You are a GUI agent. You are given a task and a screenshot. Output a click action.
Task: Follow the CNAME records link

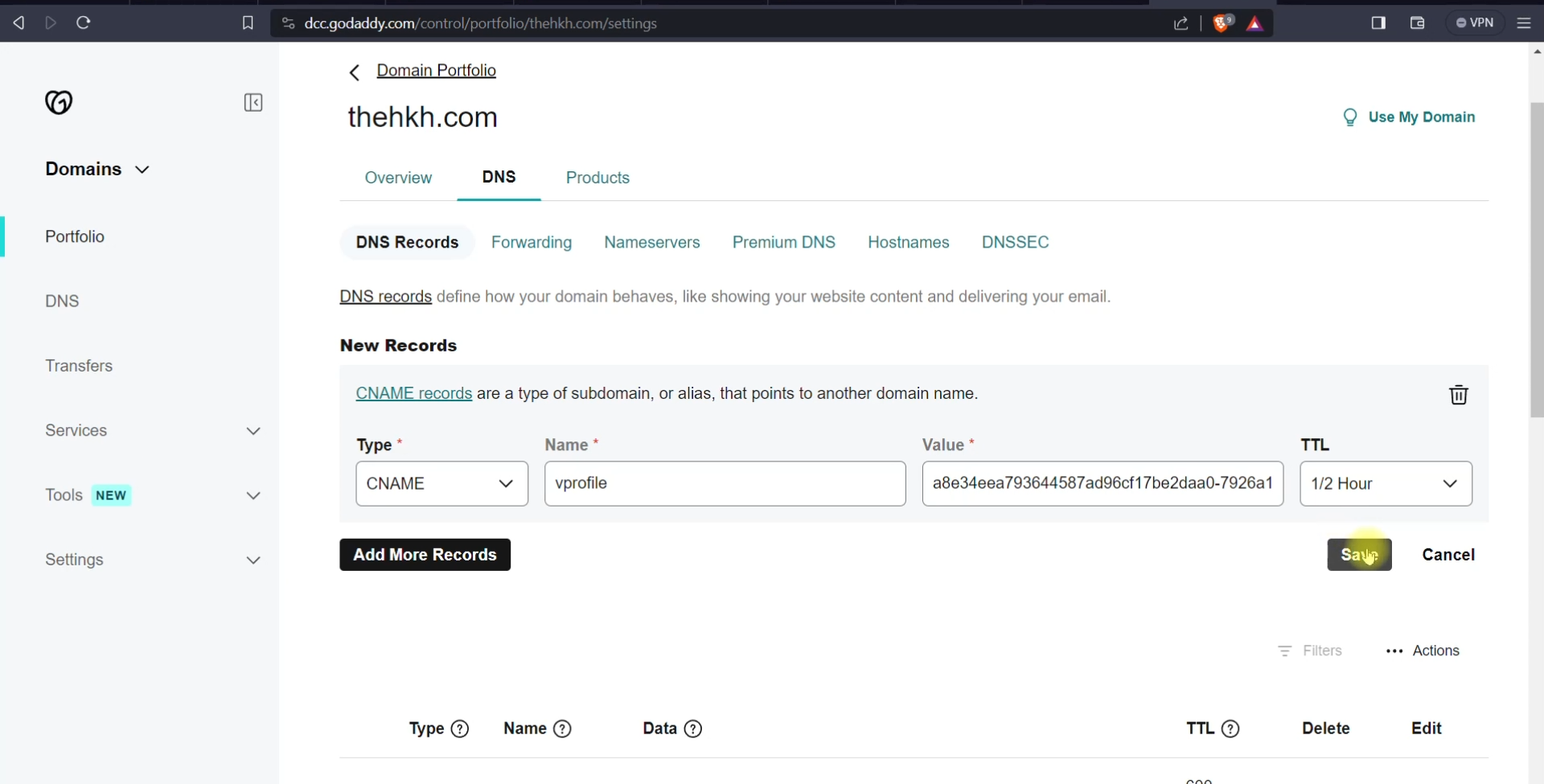click(x=413, y=393)
